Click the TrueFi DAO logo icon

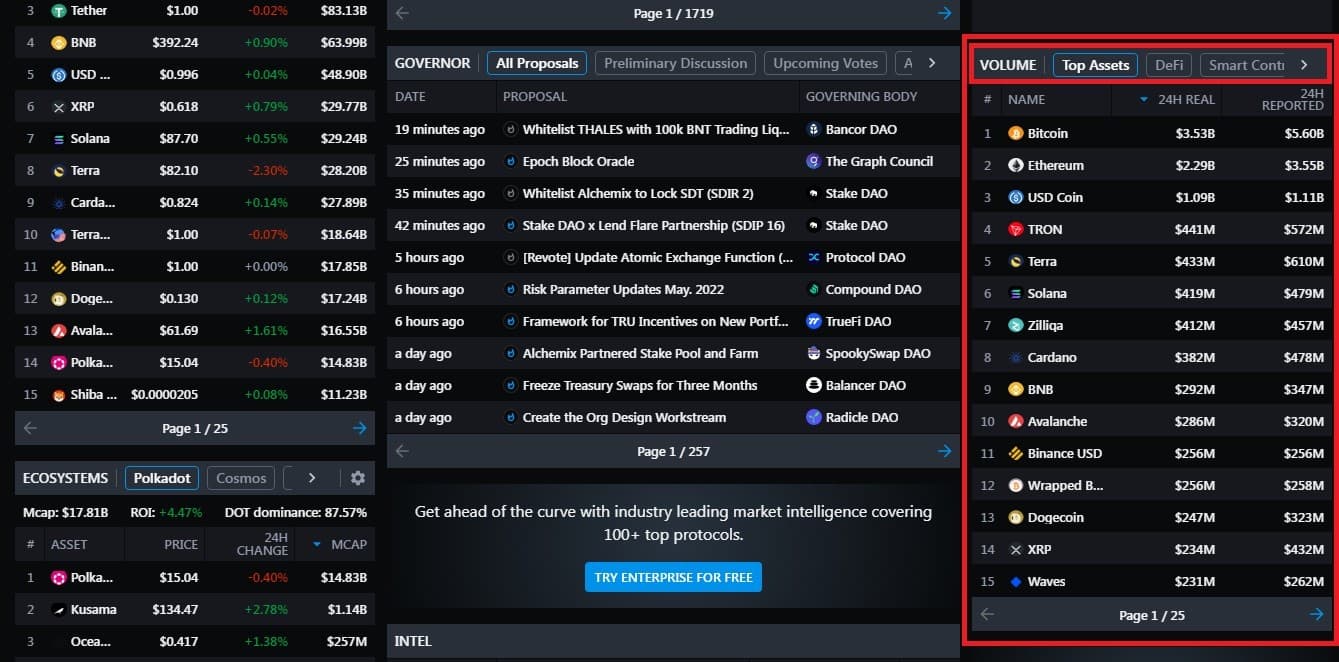pos(814,321)
